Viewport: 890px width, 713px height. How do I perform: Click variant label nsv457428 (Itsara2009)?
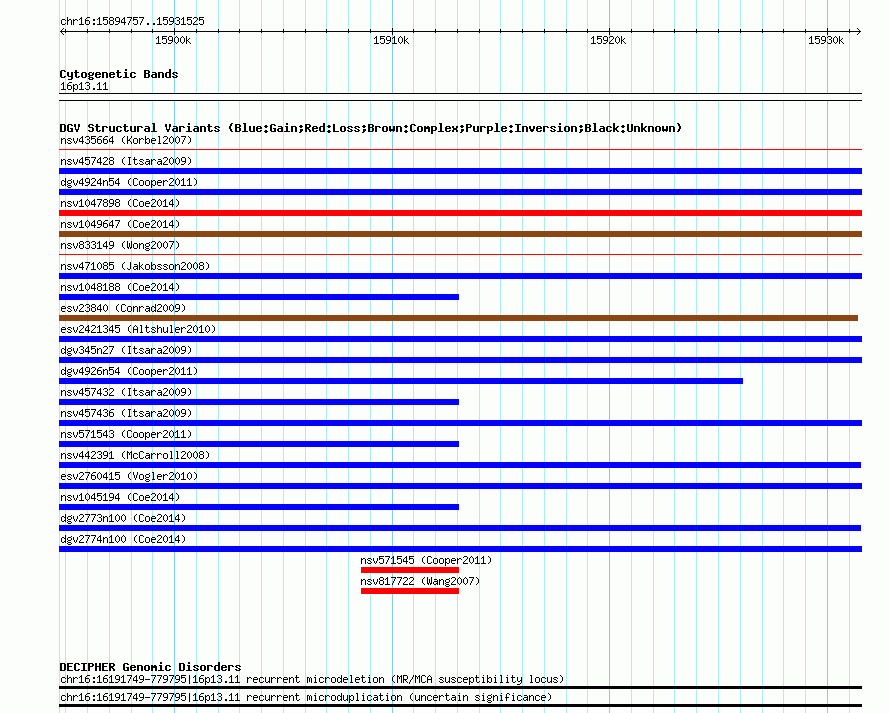pyautogui.click(x=126, y=161)
